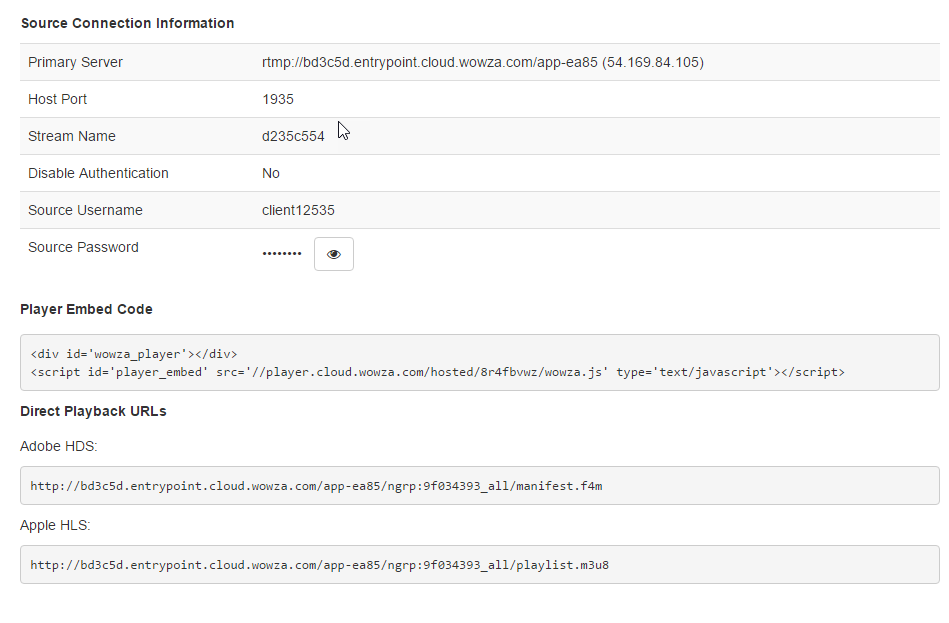Click the rtmp Primary Server address
The height and width of the screenshot is (623, 949).
pos(482,62)
